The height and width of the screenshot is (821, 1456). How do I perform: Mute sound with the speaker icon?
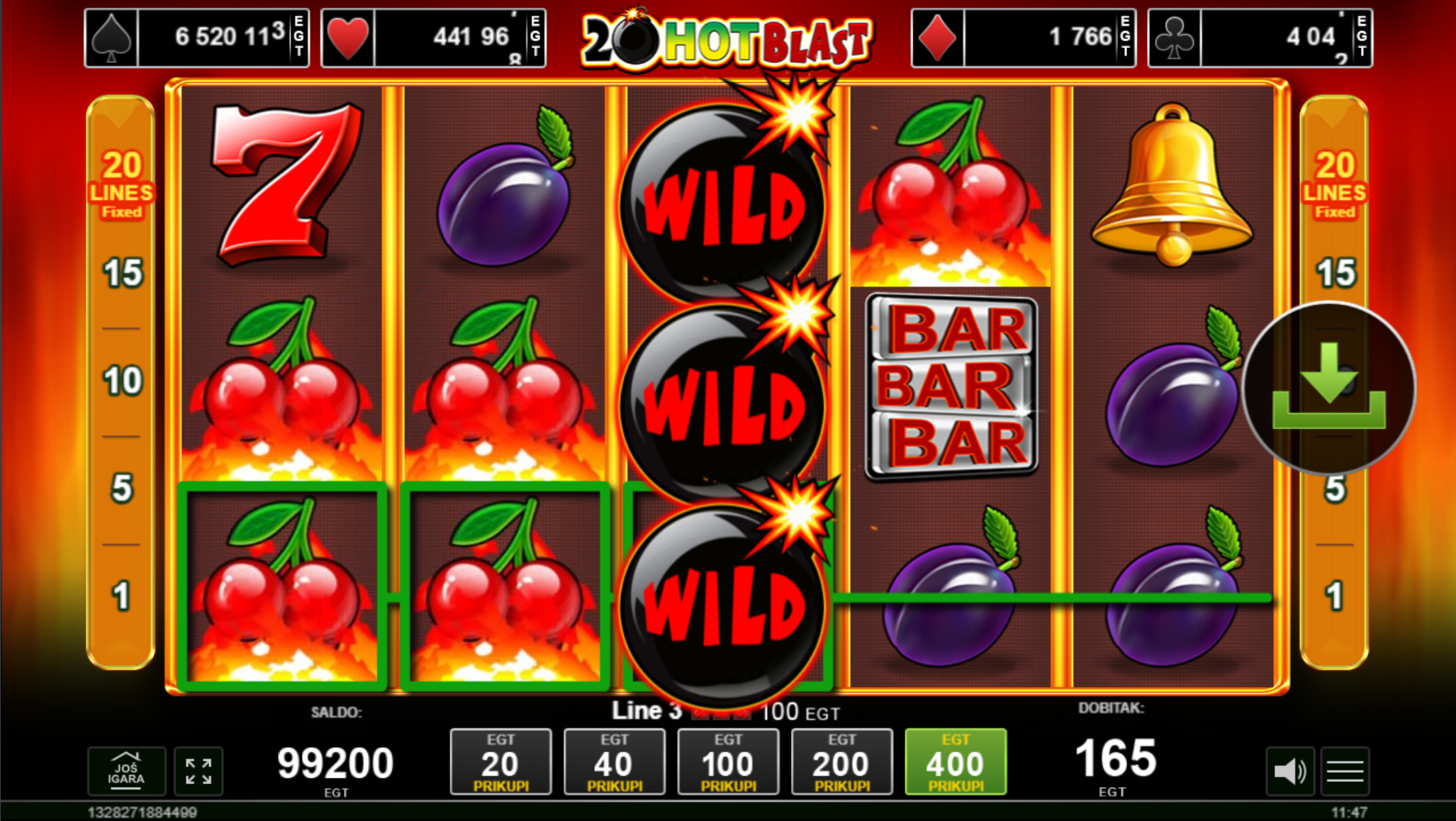point(1290,771)
